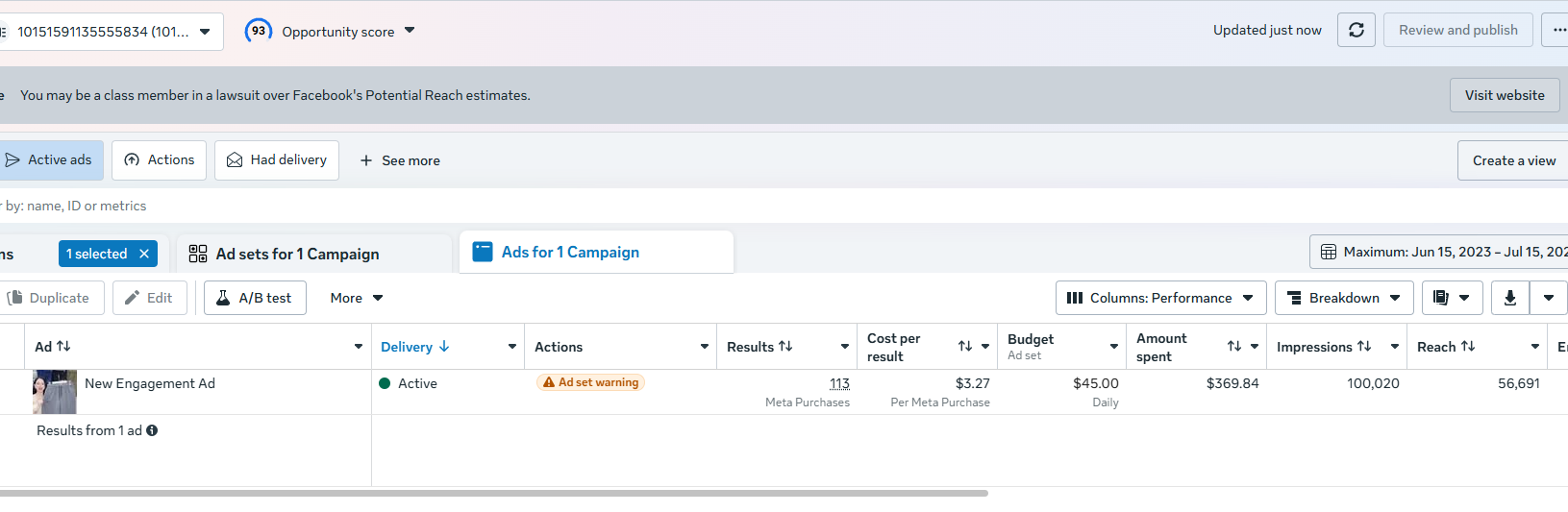Open the Breakdown dropdown

click(1344, 298)
